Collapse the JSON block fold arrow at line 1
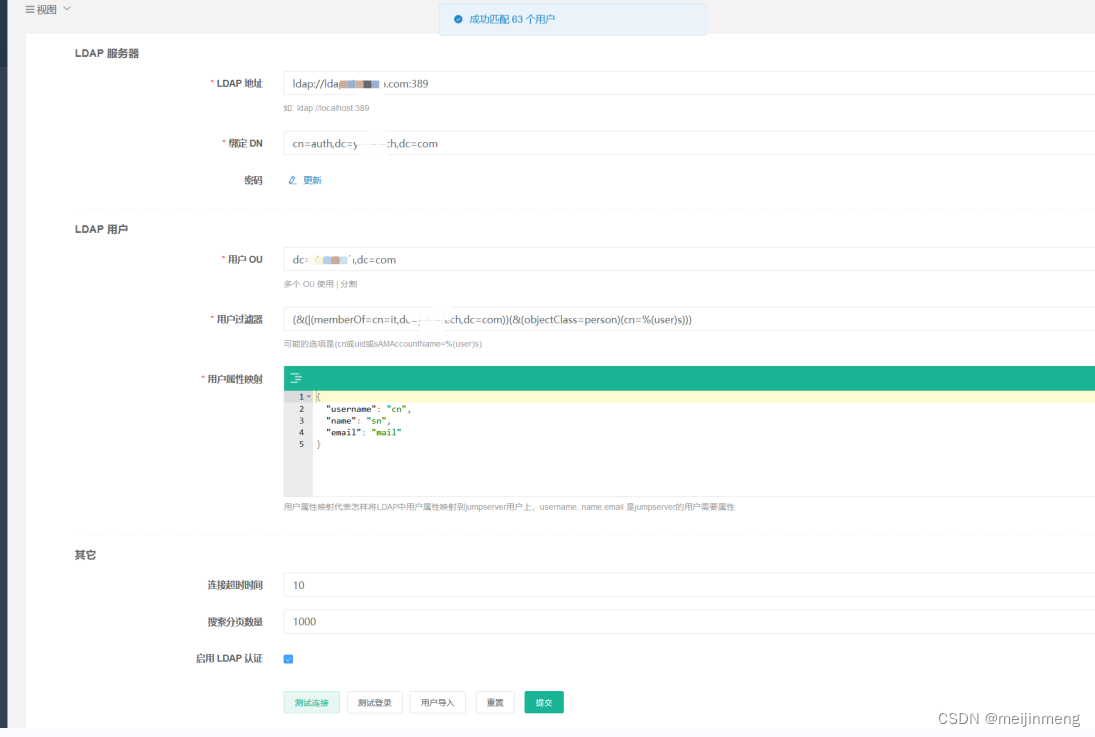 309,397
